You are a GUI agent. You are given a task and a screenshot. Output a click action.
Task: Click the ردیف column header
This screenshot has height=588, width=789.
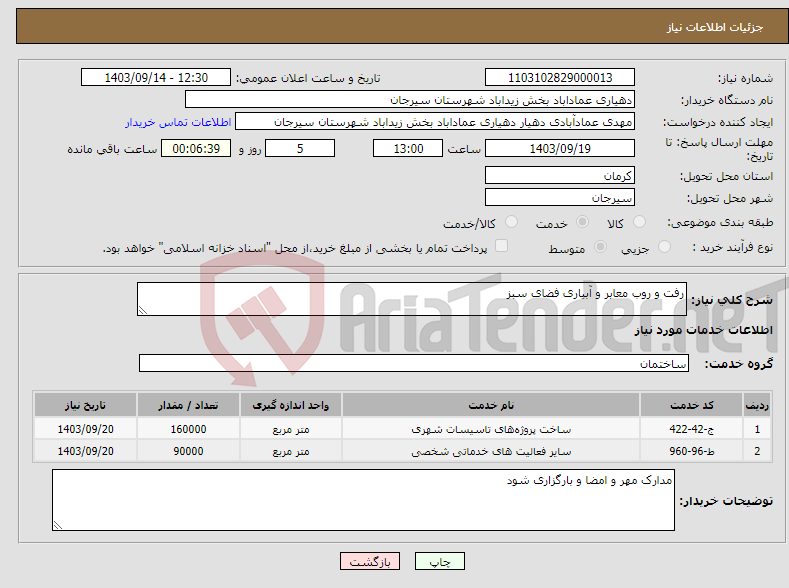click(757, 405)
